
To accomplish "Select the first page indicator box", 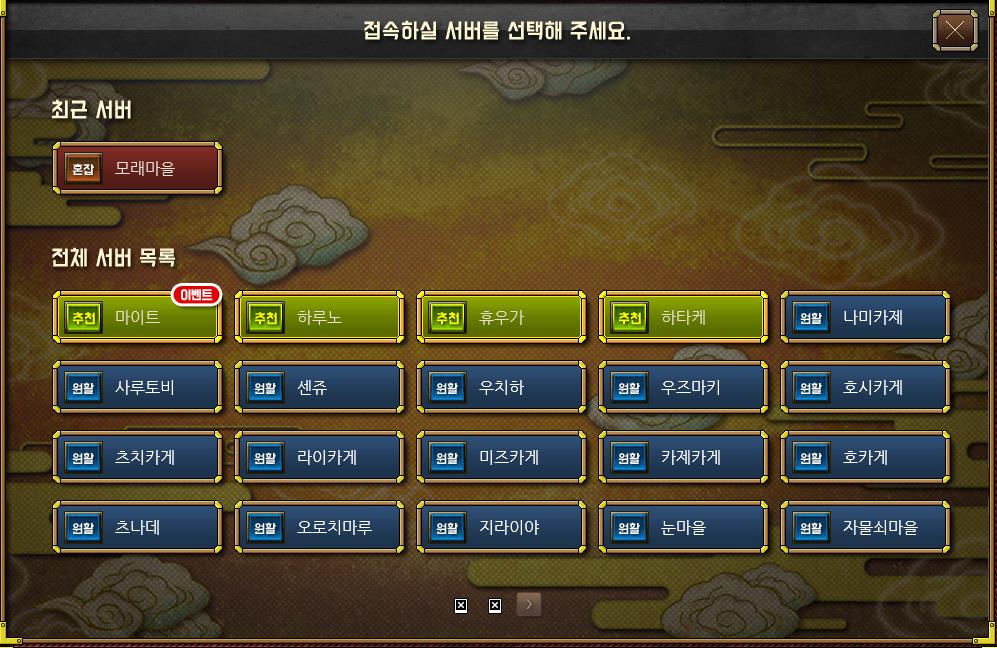I will [x=461, y=605].
